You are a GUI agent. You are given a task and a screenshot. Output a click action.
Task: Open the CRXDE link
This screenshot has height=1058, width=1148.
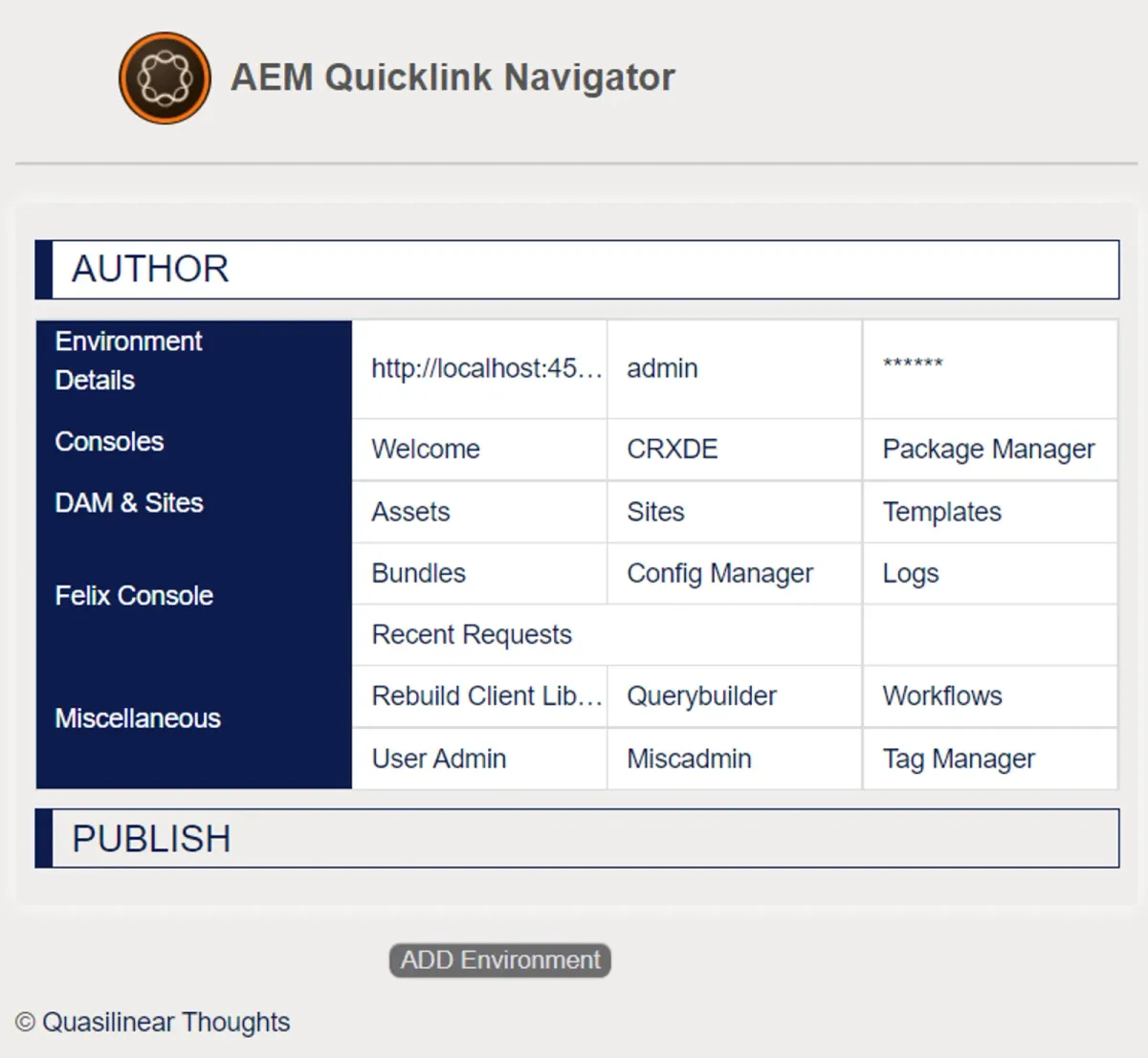(672, 450)
